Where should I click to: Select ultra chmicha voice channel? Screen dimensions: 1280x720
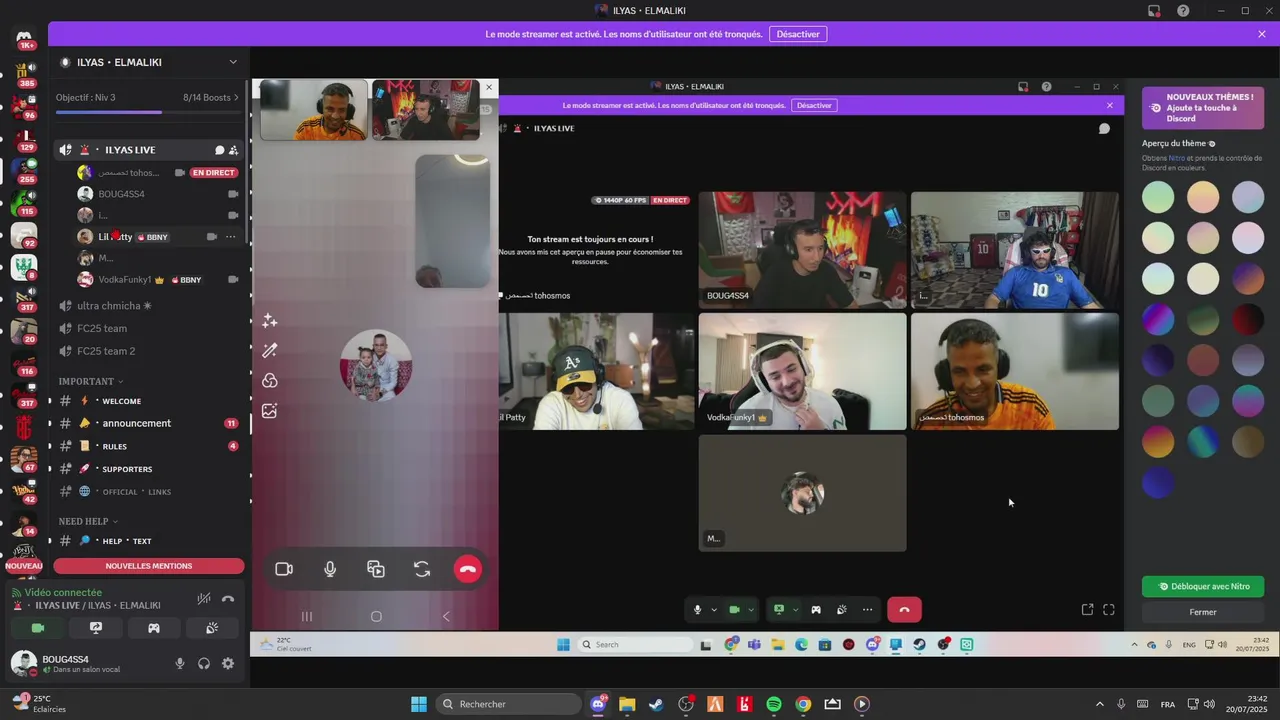point(148,306)
